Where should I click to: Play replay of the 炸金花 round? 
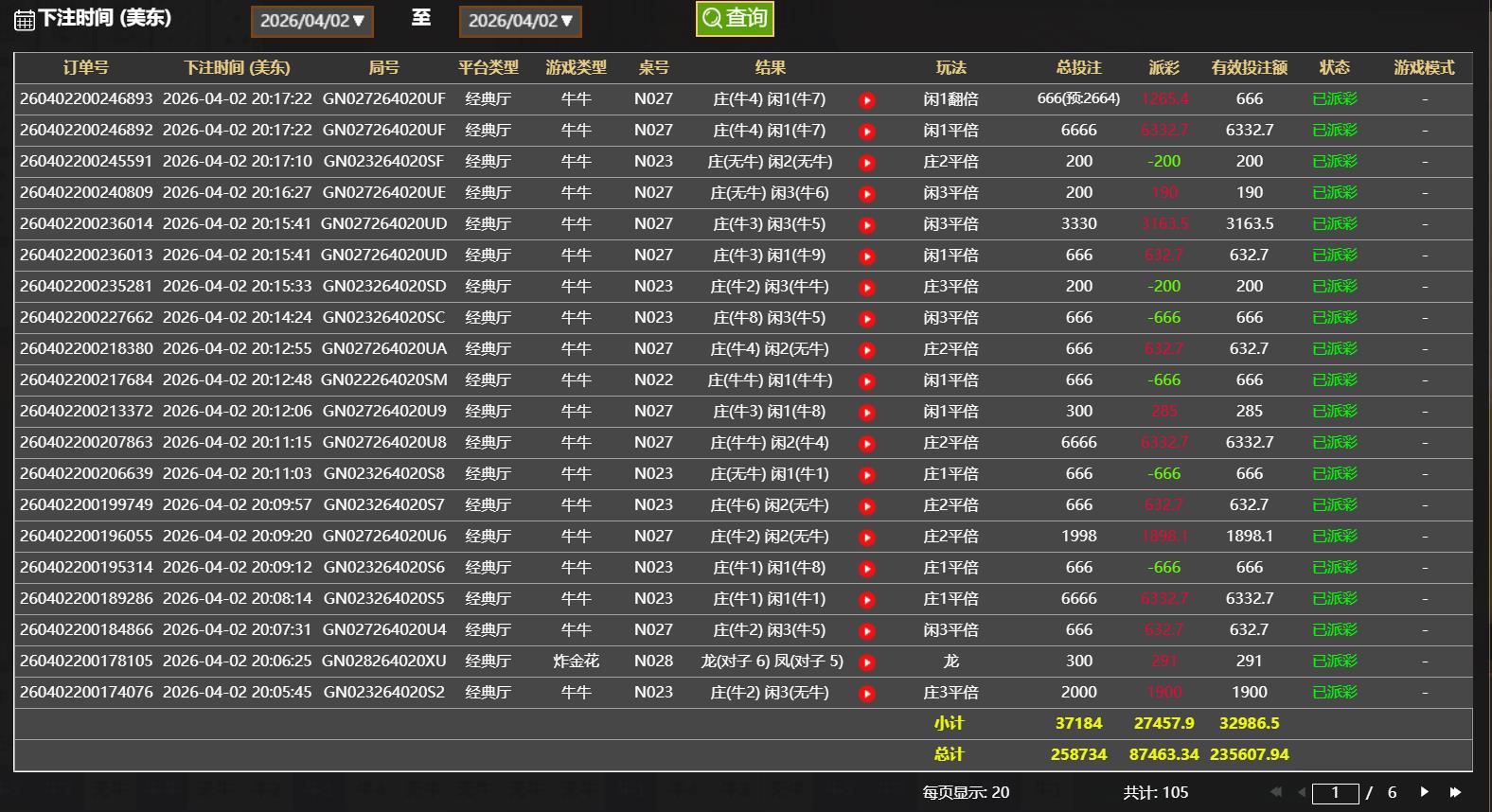tap(866, 662)
